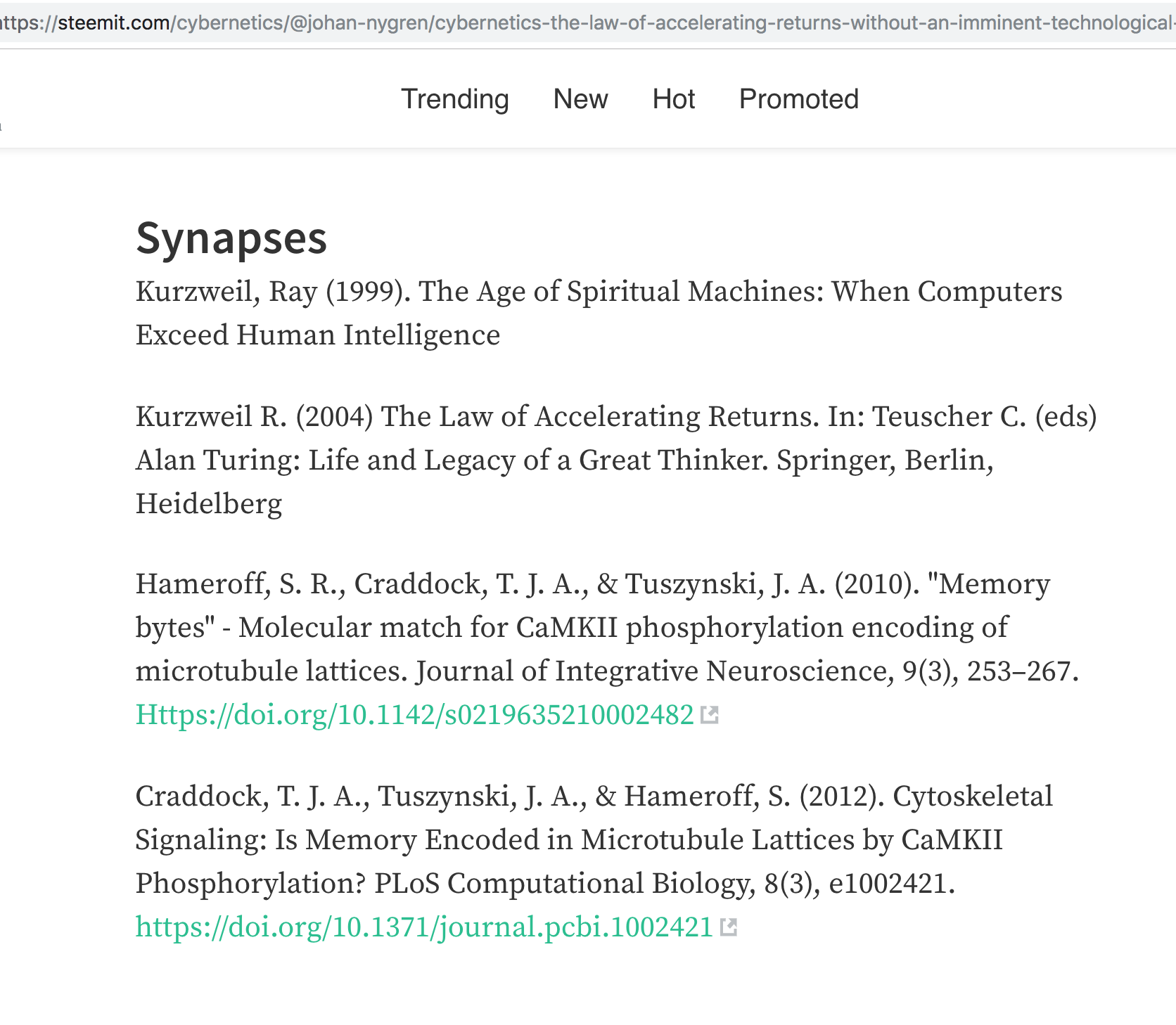The width and height of the screenshot is (1176, 1025).
Task: Switch to the Trending tab
Action: (x=455, y=99)
